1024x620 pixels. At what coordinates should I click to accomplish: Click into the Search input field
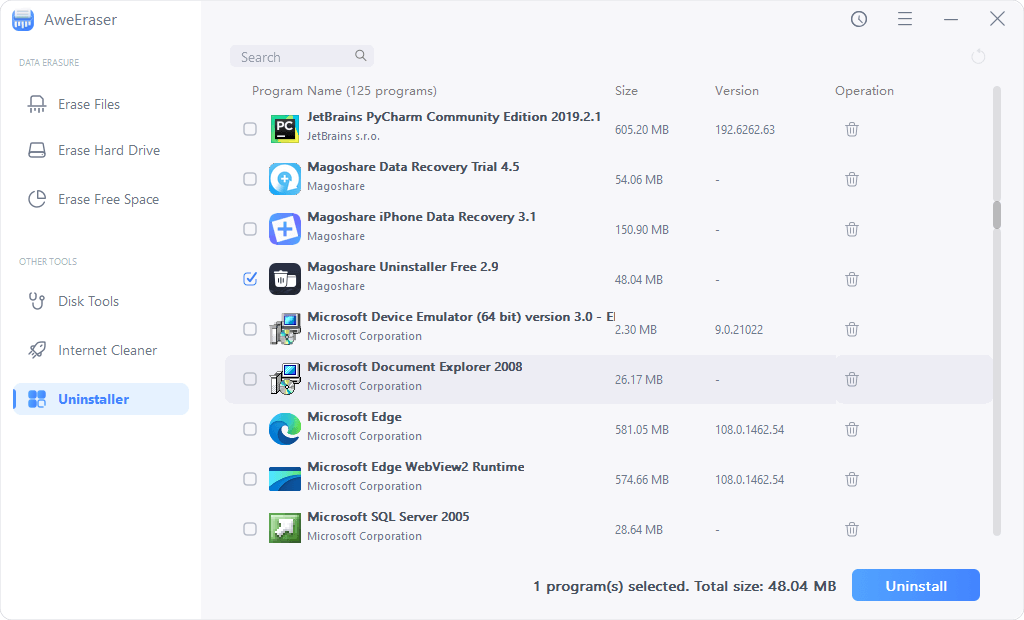302,56
